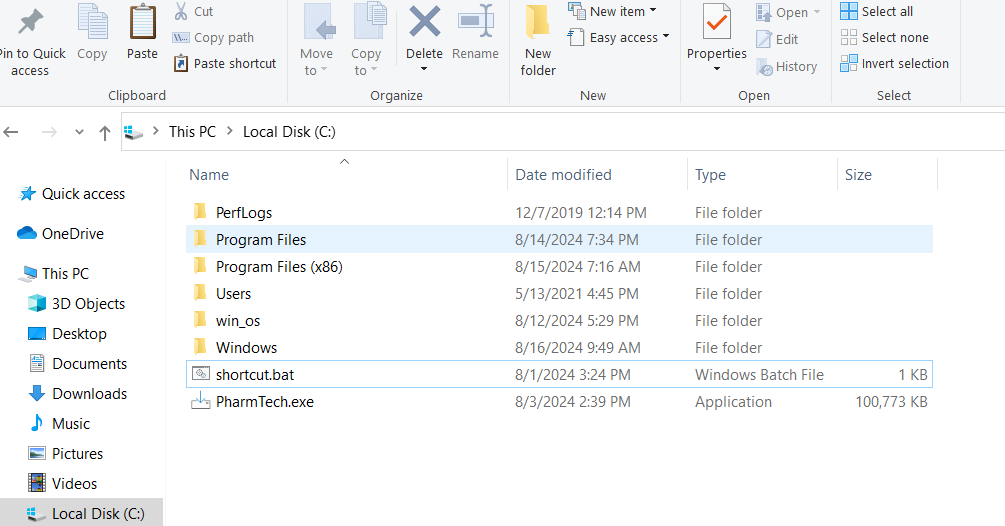Open Properties icon with checkmark
The image size is (1005, 526).
click(716, 24)
